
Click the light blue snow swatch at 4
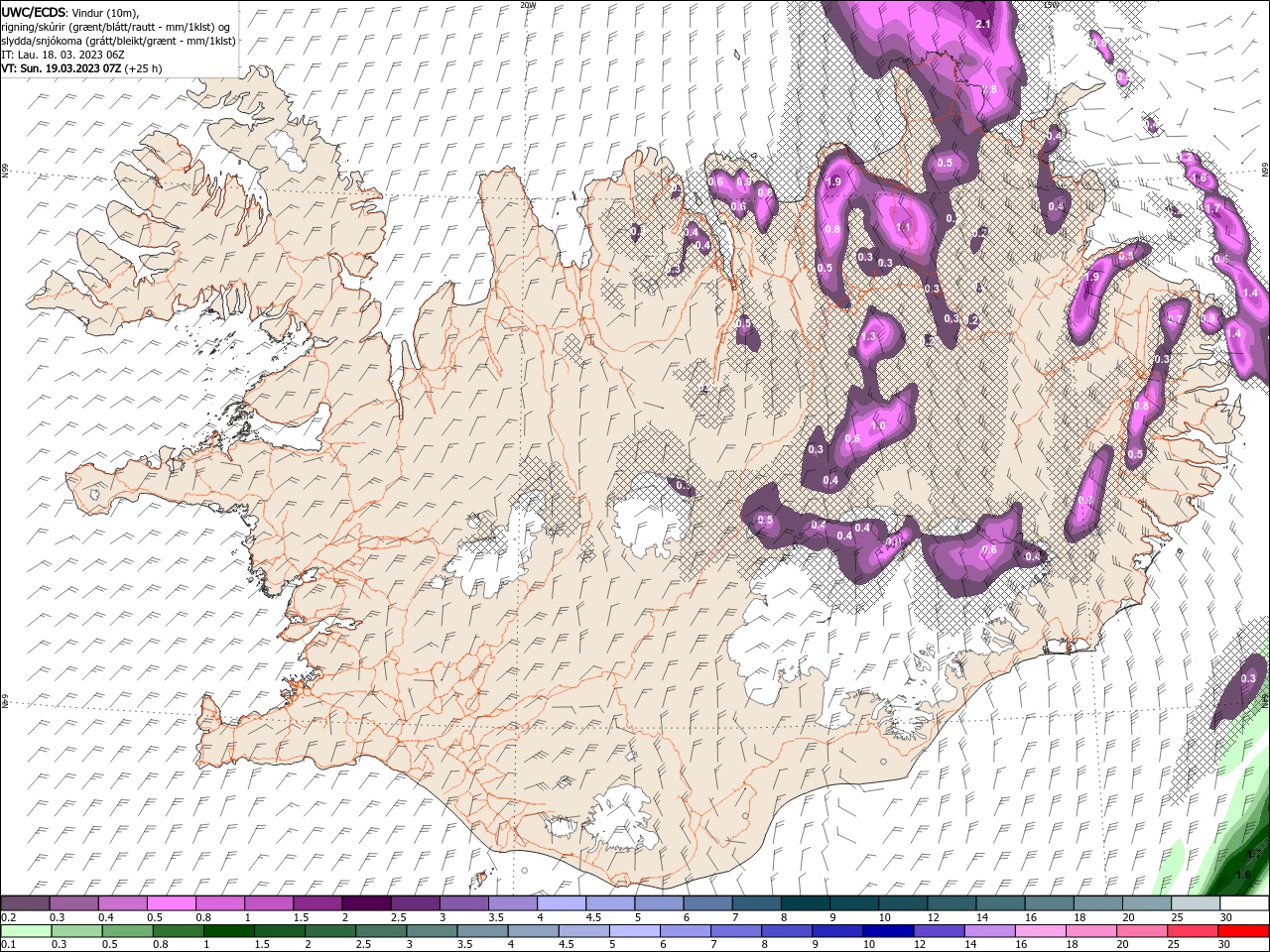pos(561,903)
